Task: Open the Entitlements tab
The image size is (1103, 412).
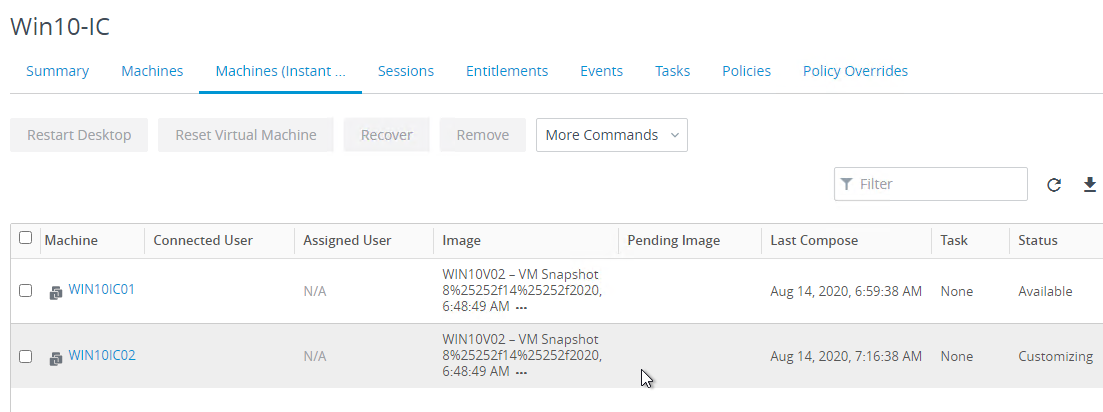Action: pos(507,71)
